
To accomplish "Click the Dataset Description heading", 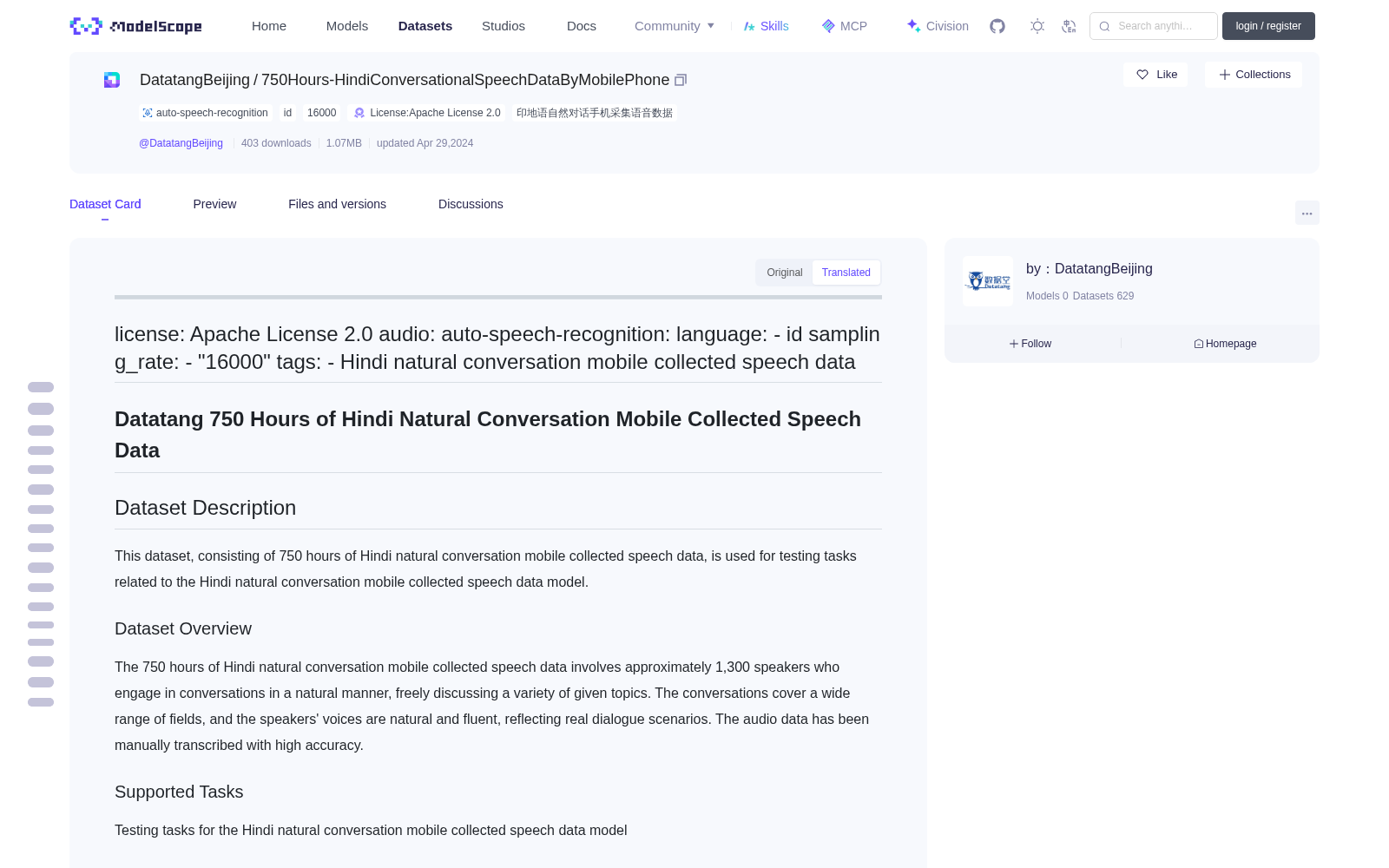I will coord(205,508).
